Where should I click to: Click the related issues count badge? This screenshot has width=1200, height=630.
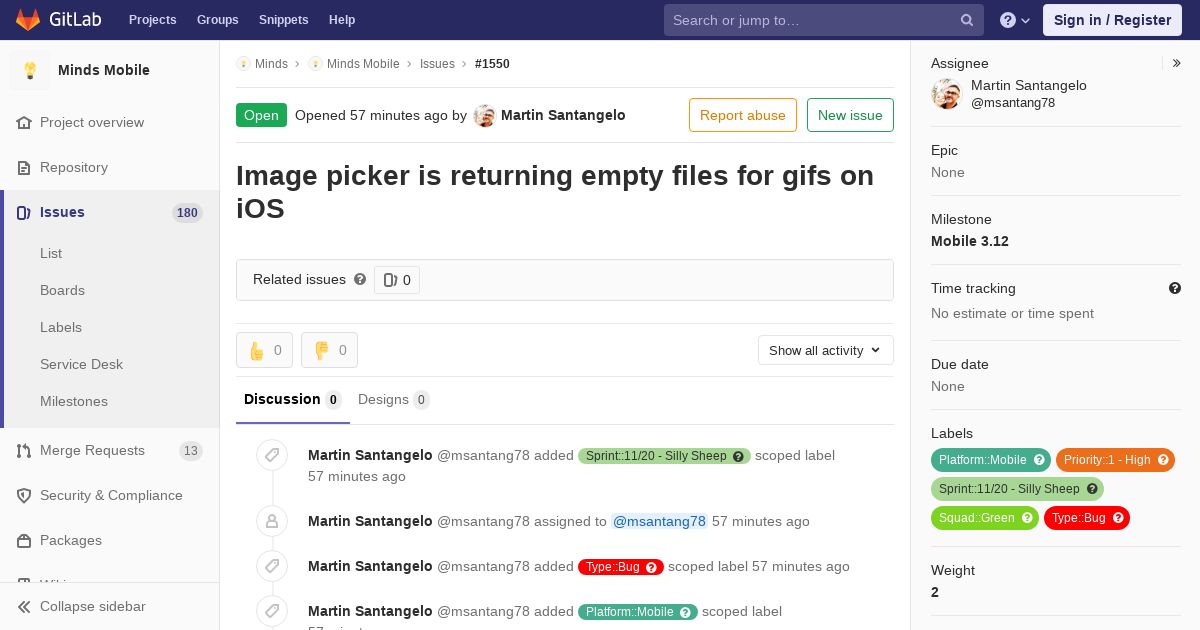(x=397, y=280)
